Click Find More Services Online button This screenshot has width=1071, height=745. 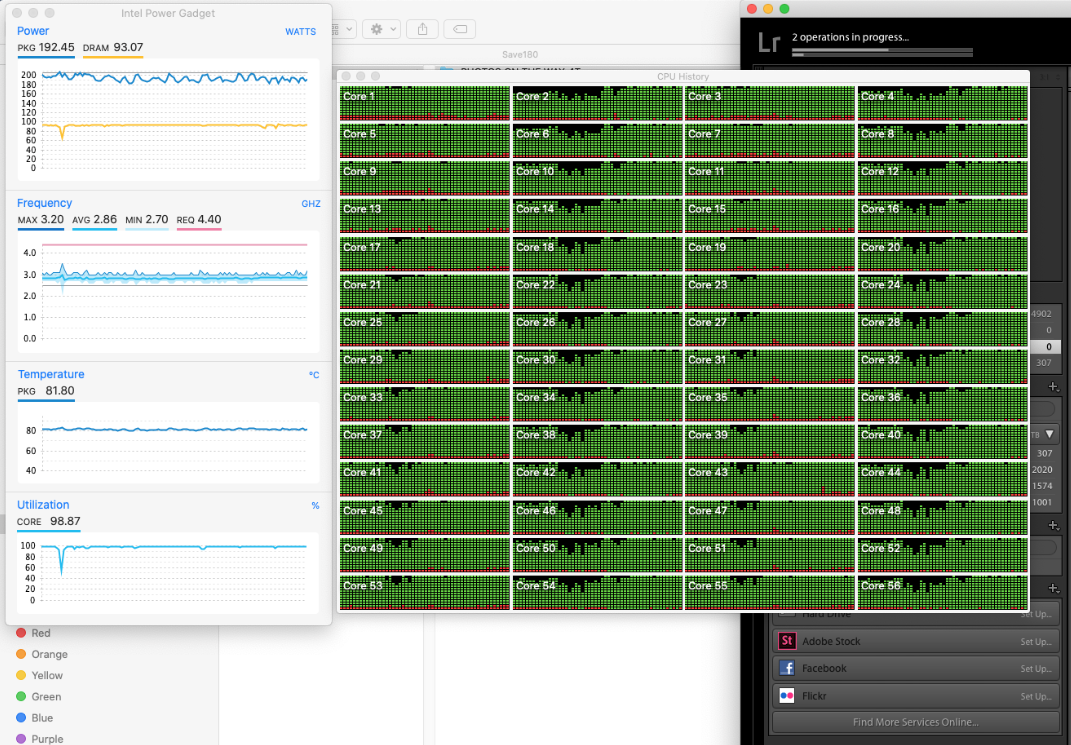(915, 722)
